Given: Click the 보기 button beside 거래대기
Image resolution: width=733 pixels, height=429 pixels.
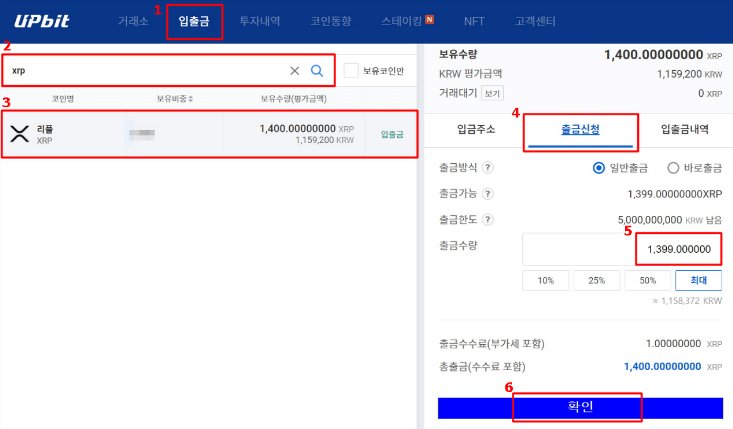Looking at the screenshot, I should click(492, 93).
